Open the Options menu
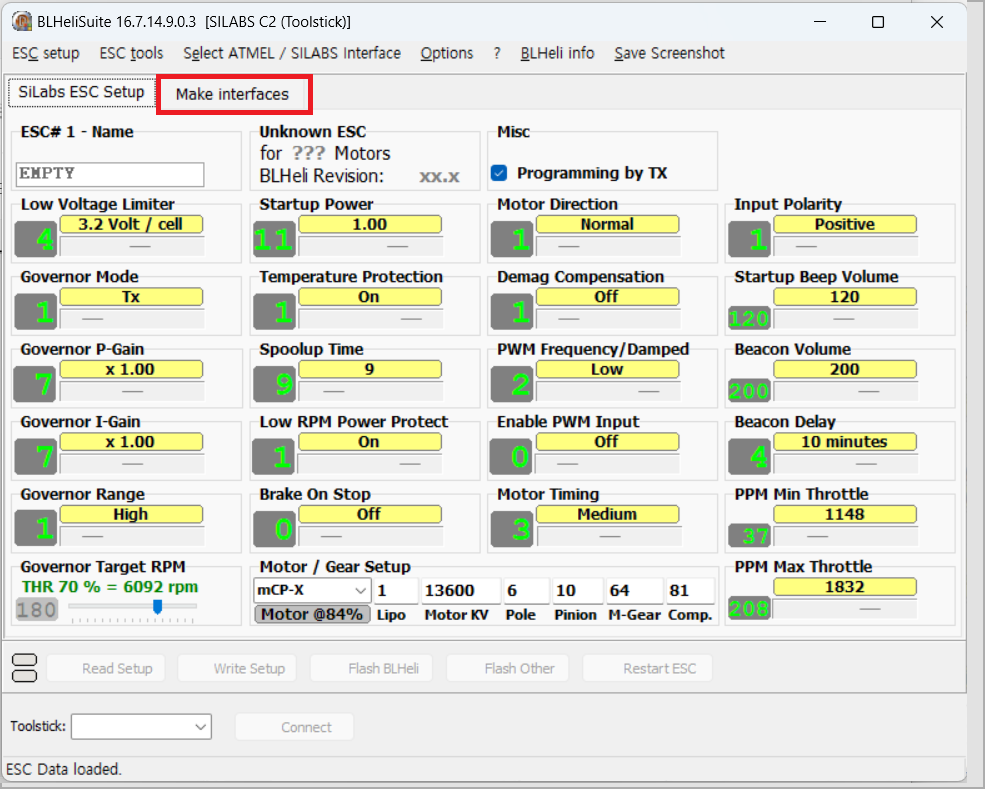 pos(447,53)
